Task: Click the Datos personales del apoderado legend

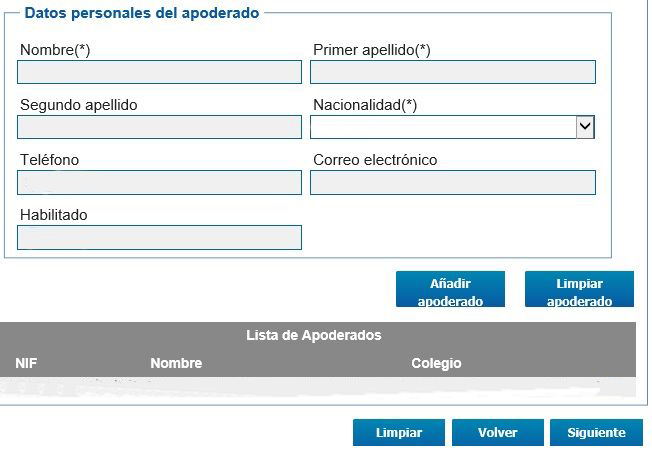Action: pyautogui.click(x=141, y=14)
